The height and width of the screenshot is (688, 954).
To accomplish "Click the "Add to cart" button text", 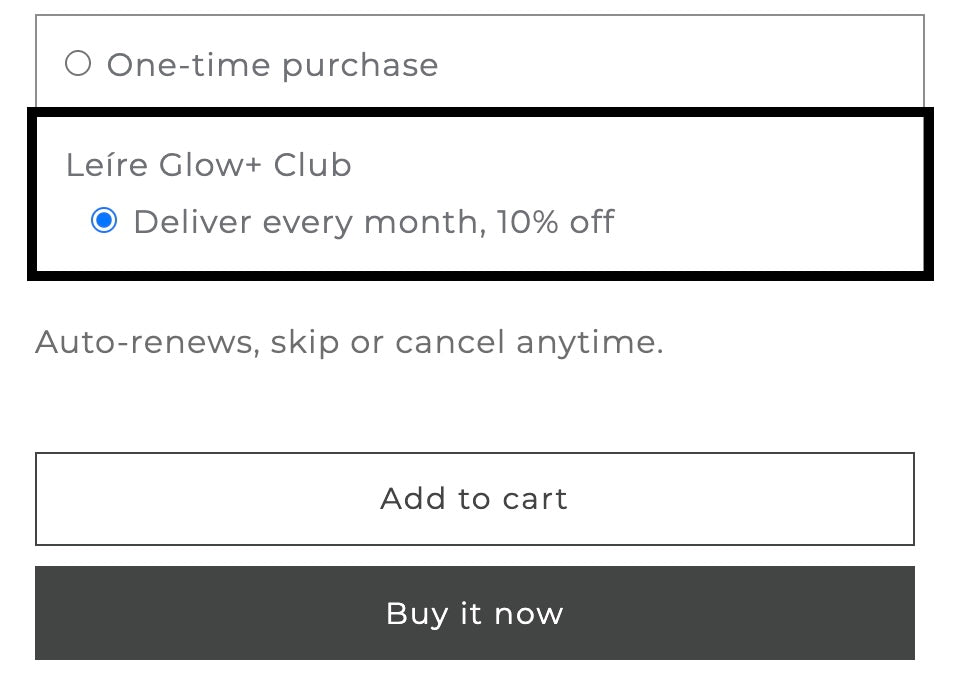I will coord(474,499).
